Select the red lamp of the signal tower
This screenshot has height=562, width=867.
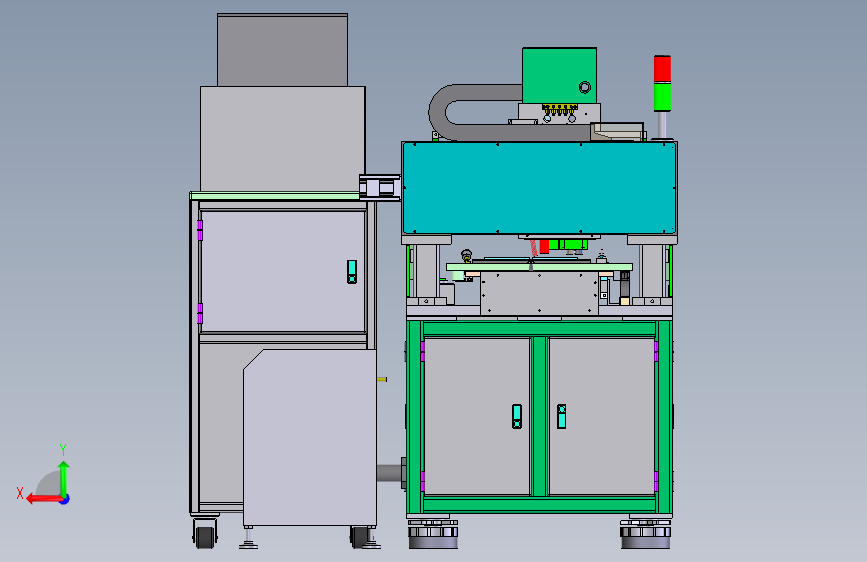(x=662, y=69)
